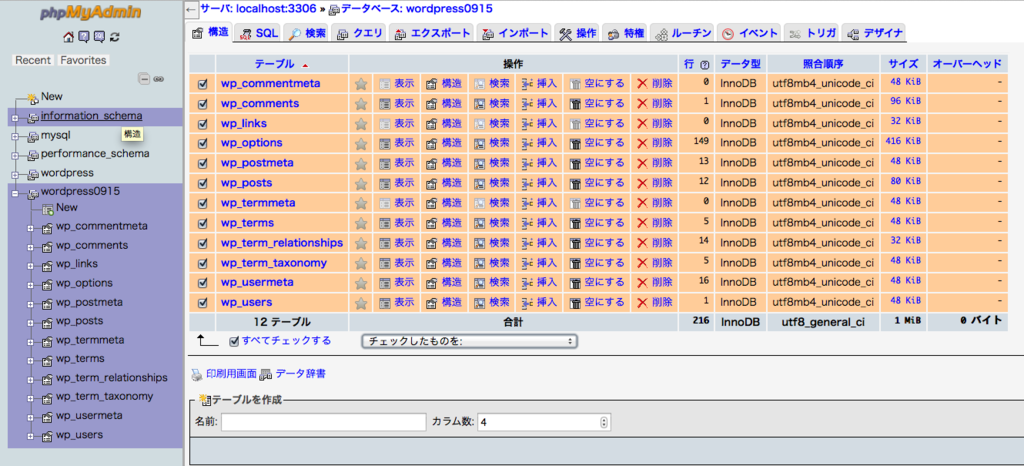This screenshot has height=466, width=1024.
Task: Toggle the check-all (すべてチェックする) checkbox
Action: 234,341
